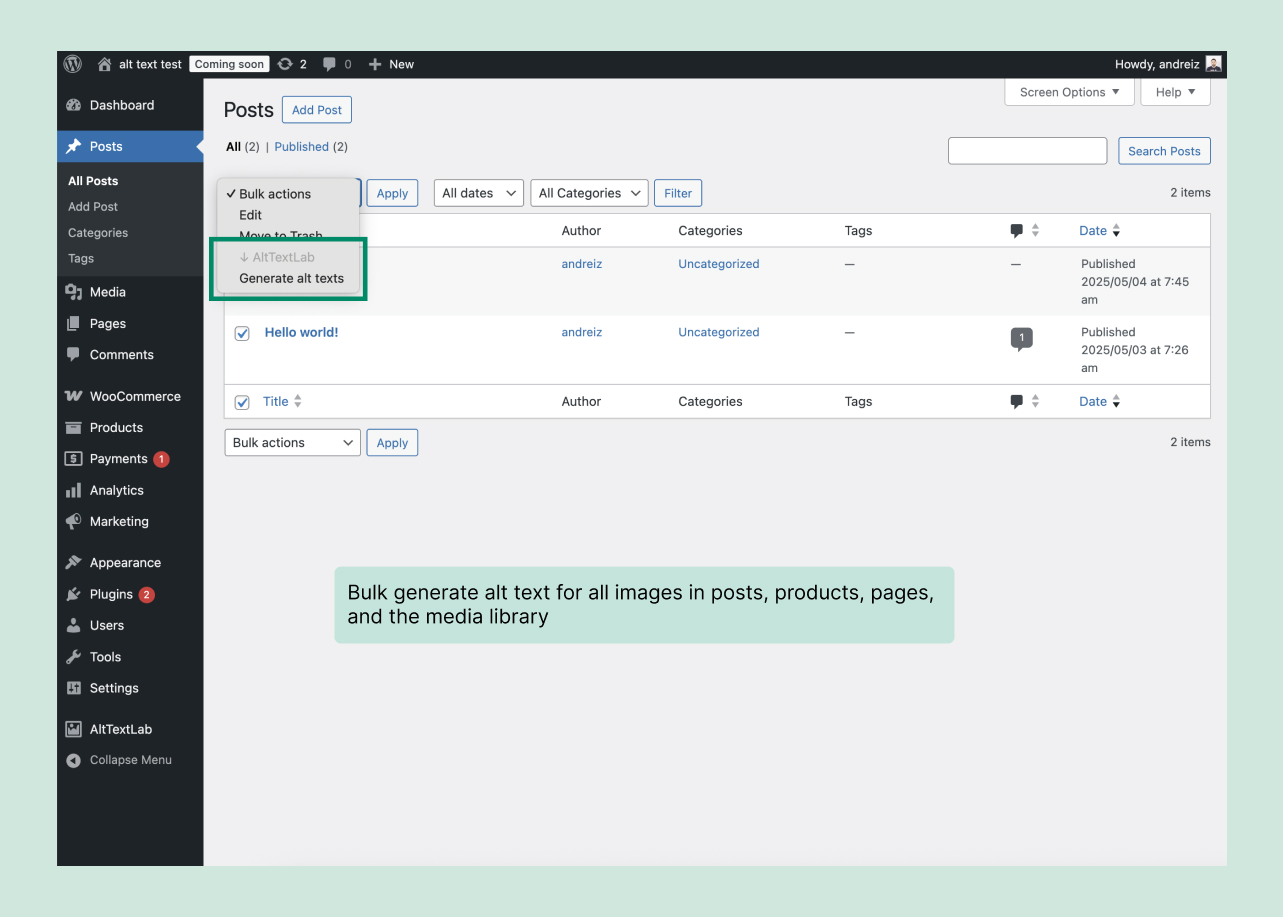
Task: Click the Add Post button
Action: 316,109
